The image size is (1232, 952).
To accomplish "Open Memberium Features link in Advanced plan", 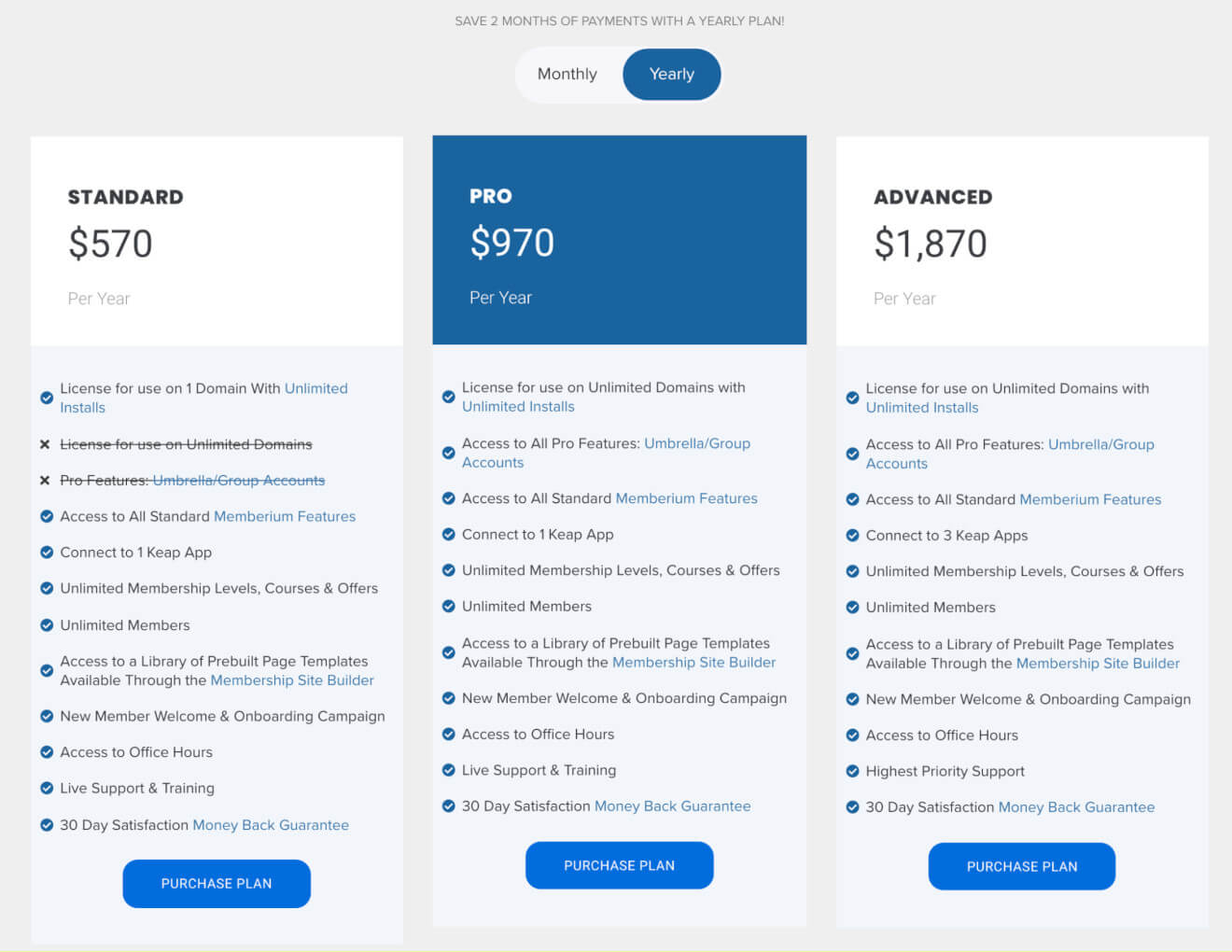I will coord(1090,499).
